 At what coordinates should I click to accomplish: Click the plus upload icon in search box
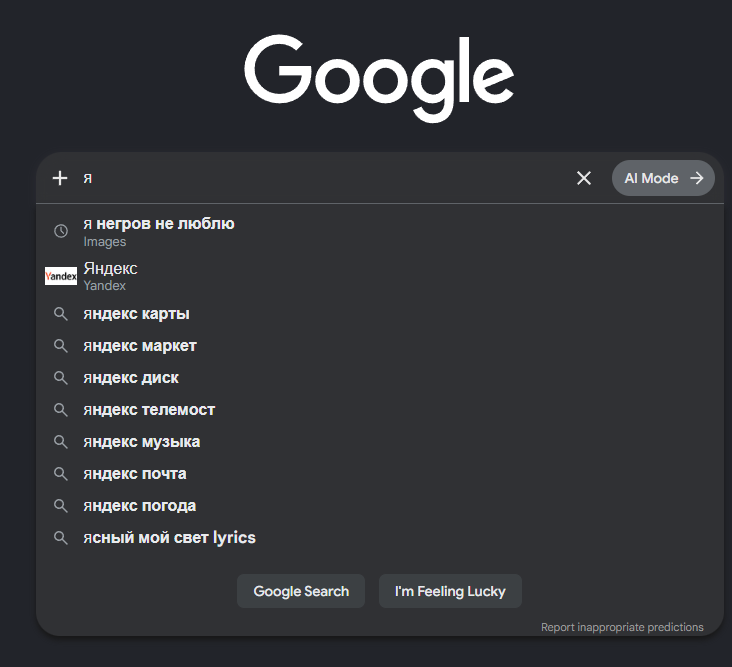[60, 178]
